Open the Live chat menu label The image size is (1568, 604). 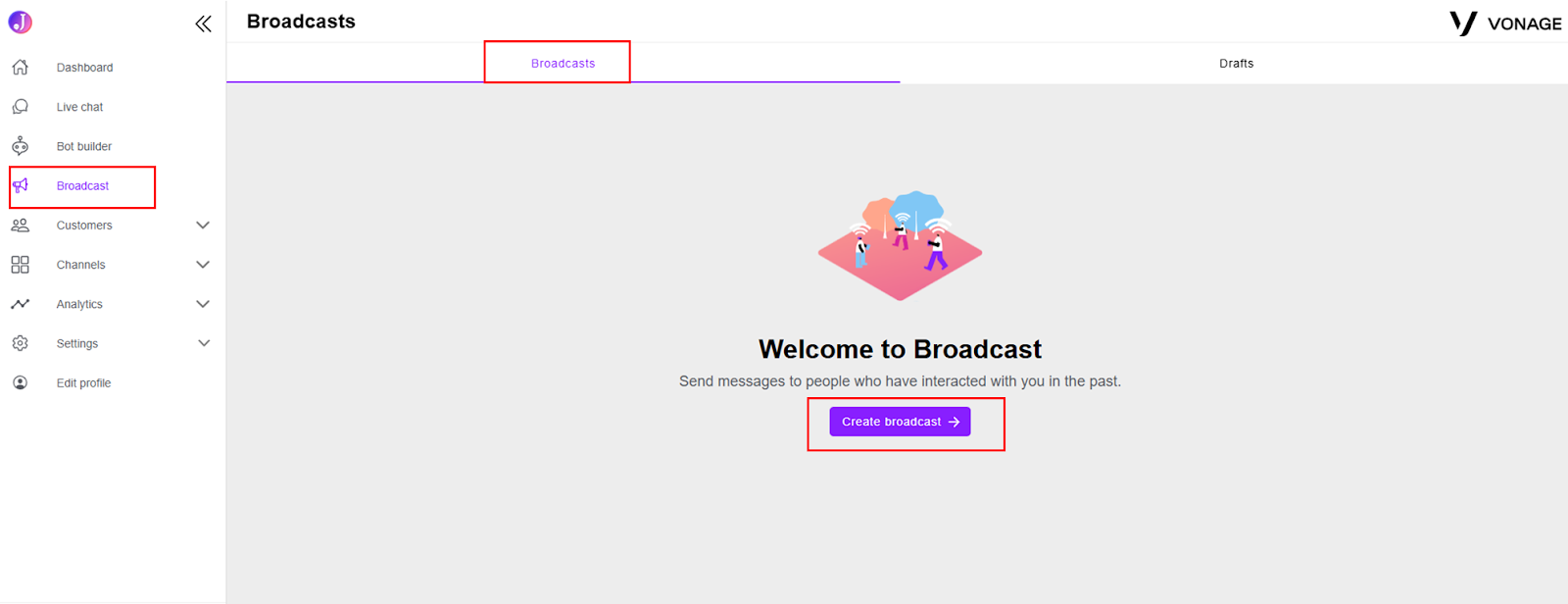79,107
